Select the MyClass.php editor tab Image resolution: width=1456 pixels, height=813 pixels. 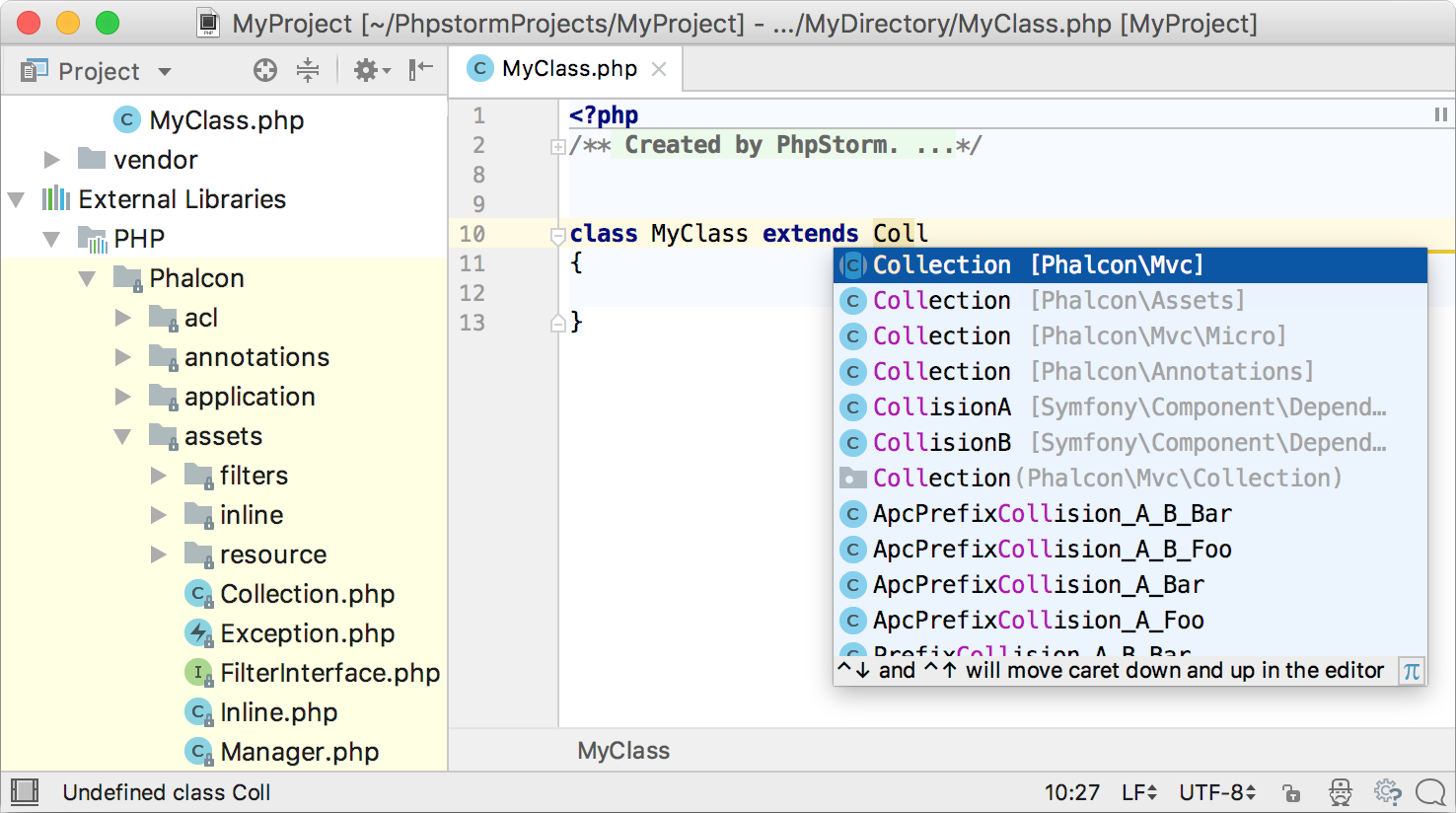[565, 69]
